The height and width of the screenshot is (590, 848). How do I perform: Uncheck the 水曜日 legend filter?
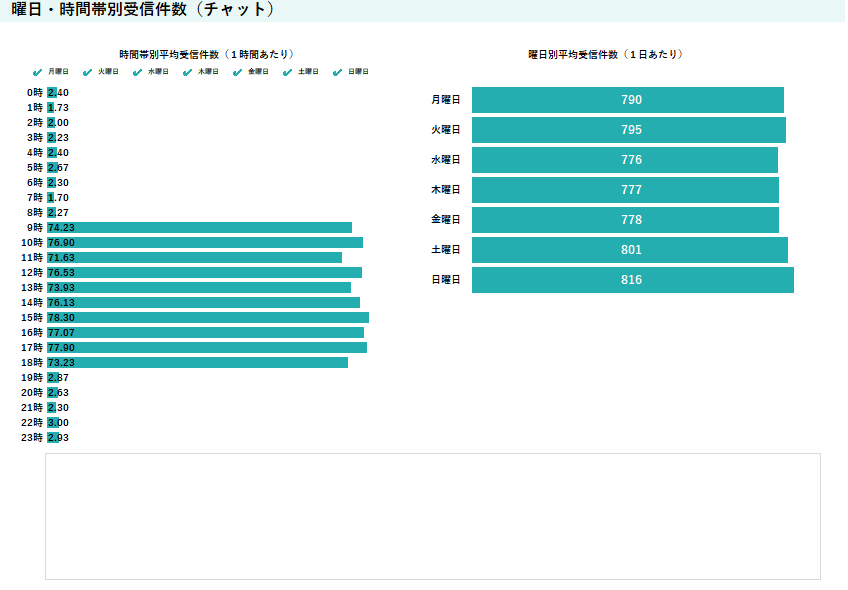(138, 72)
